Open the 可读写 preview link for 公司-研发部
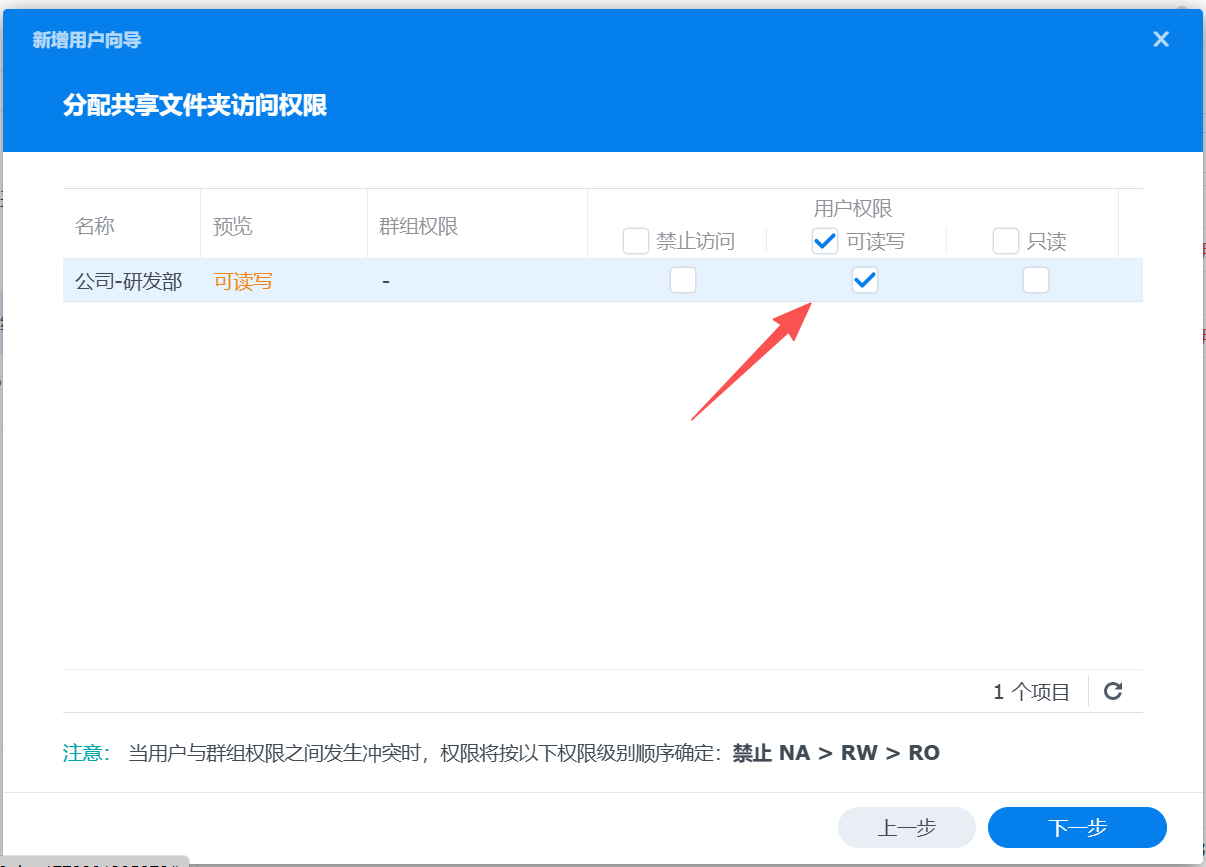The width and height of the screenshot is (1206, 867). point(243,281)
